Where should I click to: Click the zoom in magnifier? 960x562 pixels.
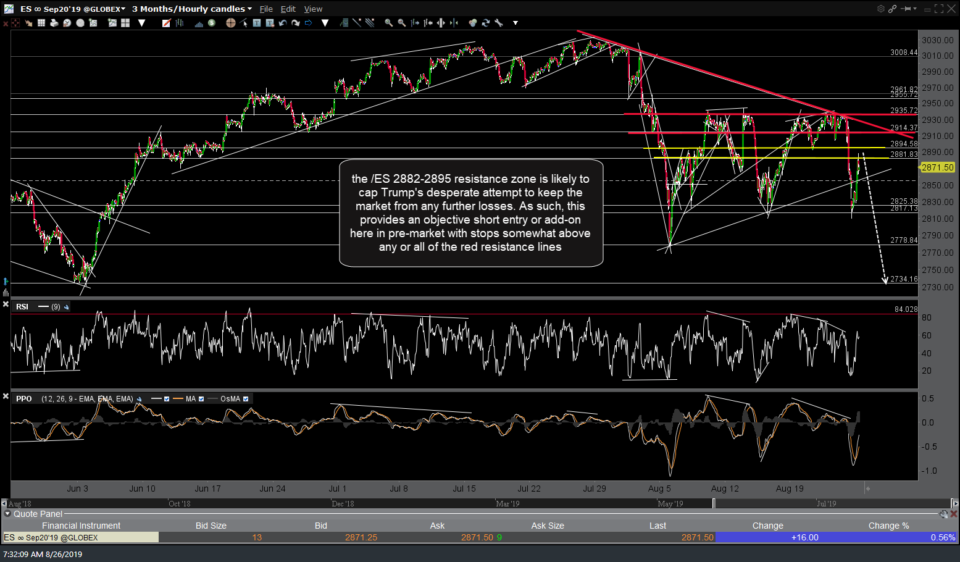pyautogui.click(x=389, y=23)
